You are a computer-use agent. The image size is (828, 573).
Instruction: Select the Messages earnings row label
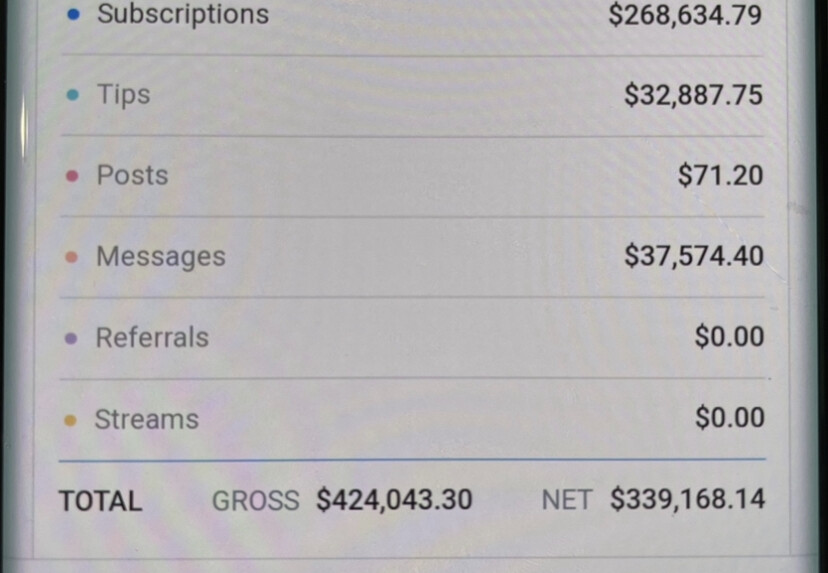(x=161, y=257)
